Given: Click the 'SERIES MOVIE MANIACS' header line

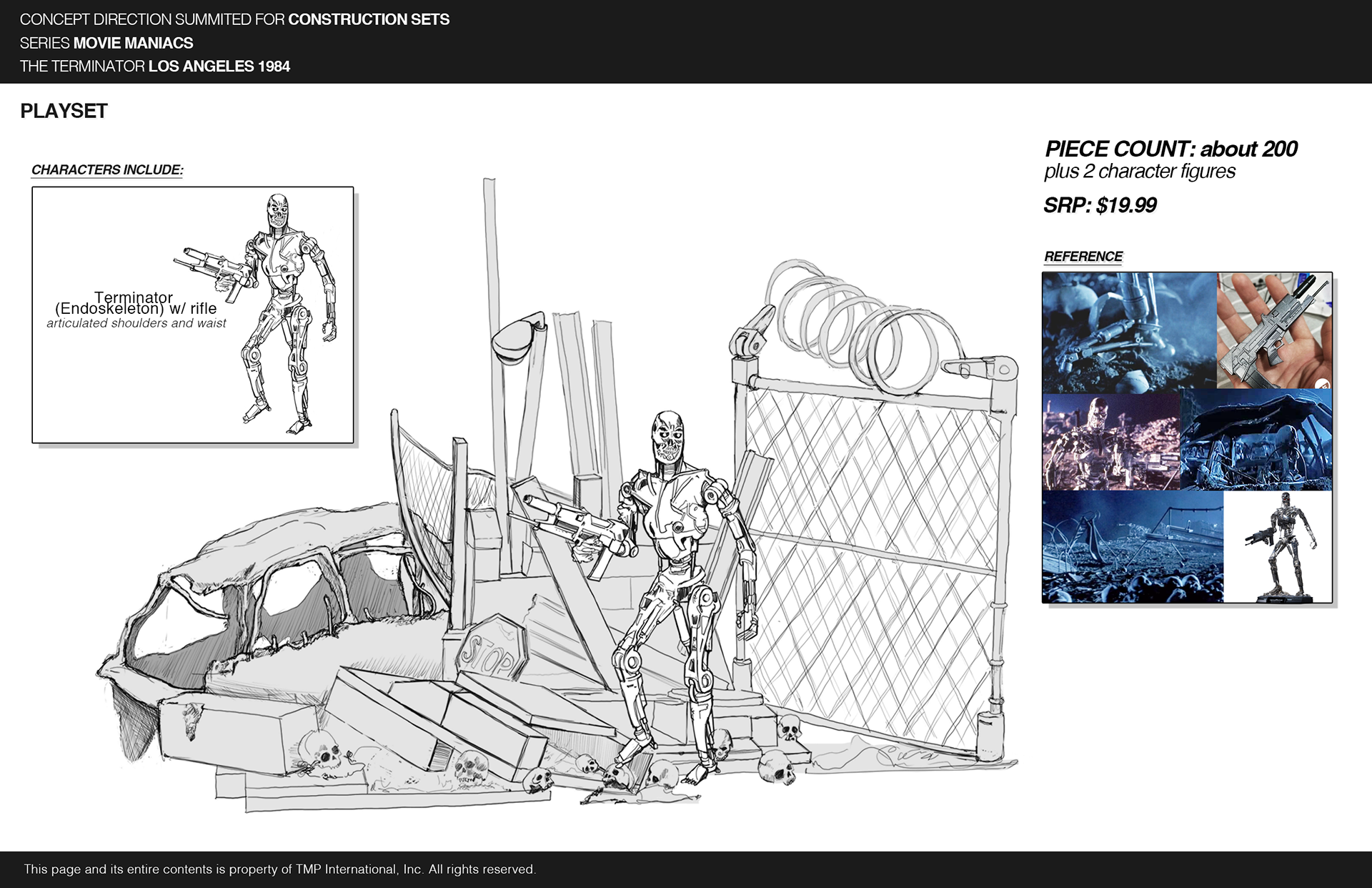Looking at the screenshot, I should click(x=106, y=43).
